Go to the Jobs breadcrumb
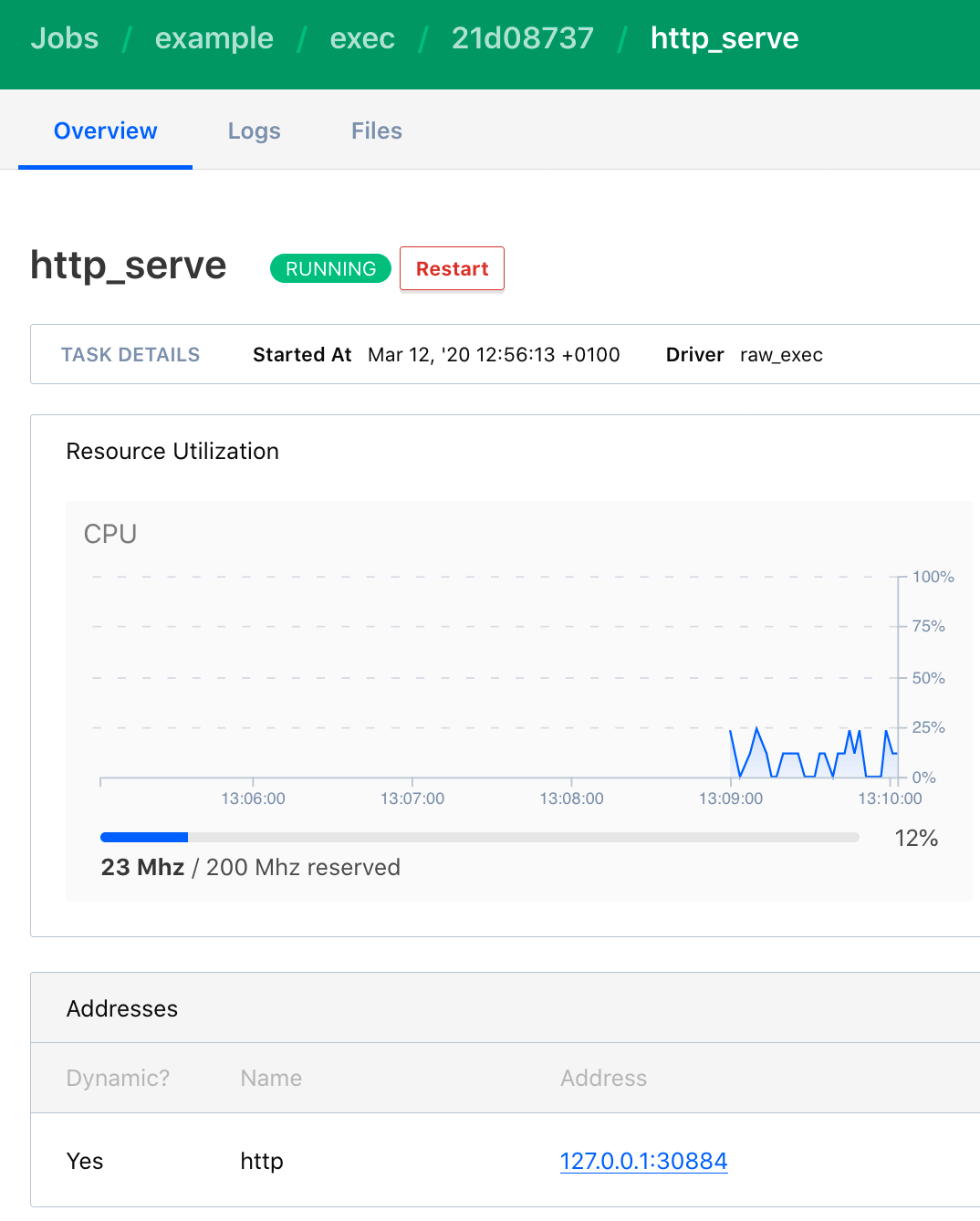 pyautogui.click(x=64, y=38)
